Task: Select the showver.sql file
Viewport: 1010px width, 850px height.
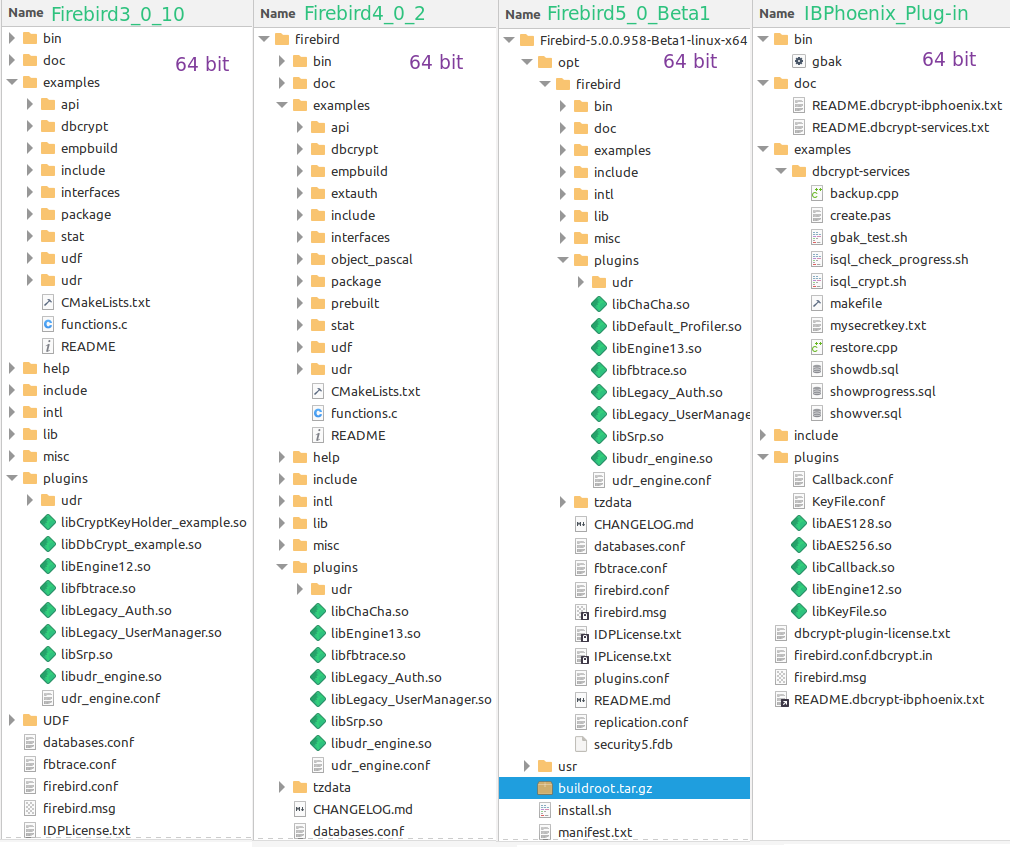Action: (865, 413)
